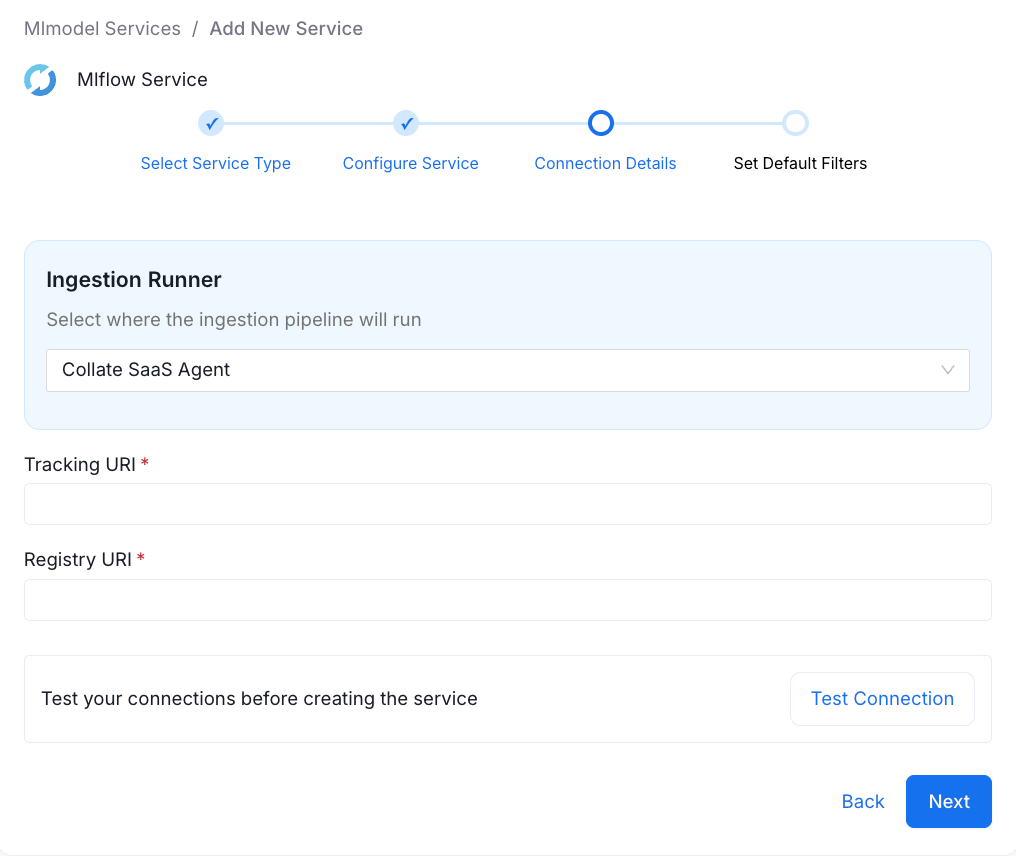This screenshot has width=1016, height=856.
Task: Focus the Registry URI input field
Action: [x=508, y=600]
